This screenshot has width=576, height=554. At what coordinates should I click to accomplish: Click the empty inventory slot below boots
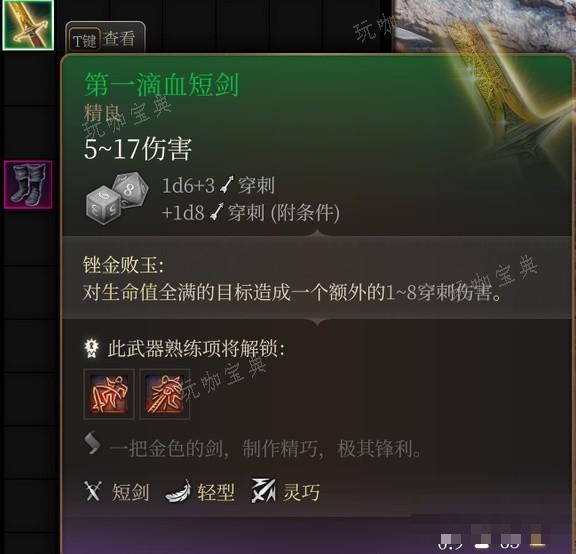(28, 238)
